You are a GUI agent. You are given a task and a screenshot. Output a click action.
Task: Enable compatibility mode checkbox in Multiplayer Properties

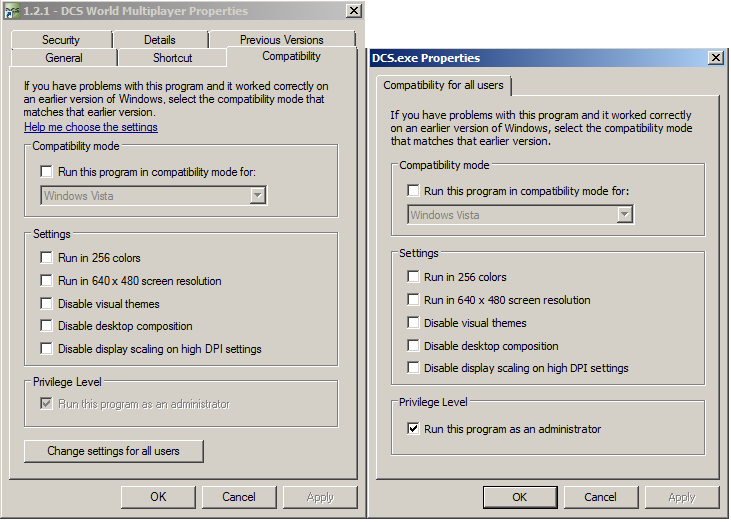(x=46, y=172)
